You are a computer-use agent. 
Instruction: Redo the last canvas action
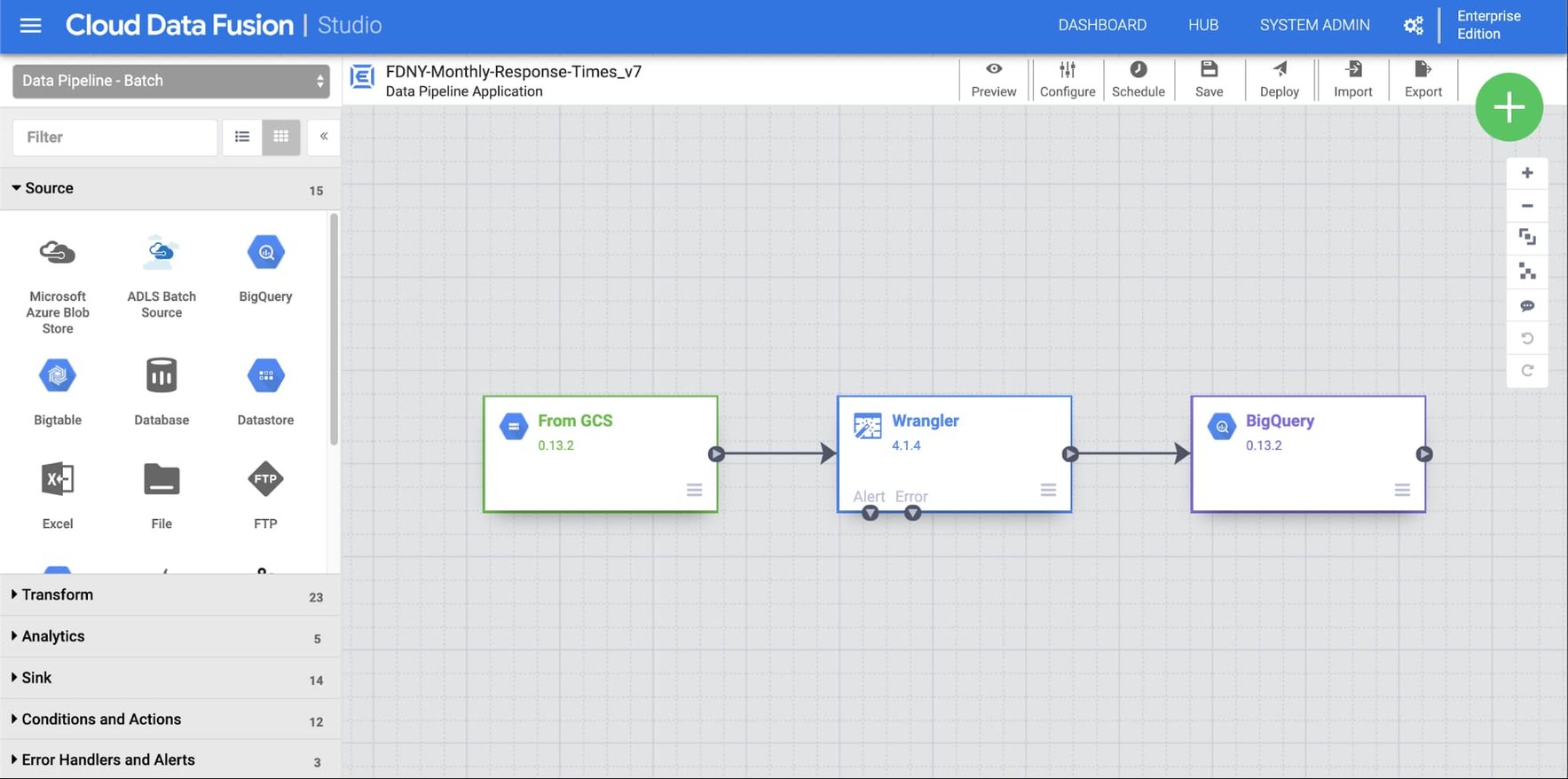(x=1527, y=371)
